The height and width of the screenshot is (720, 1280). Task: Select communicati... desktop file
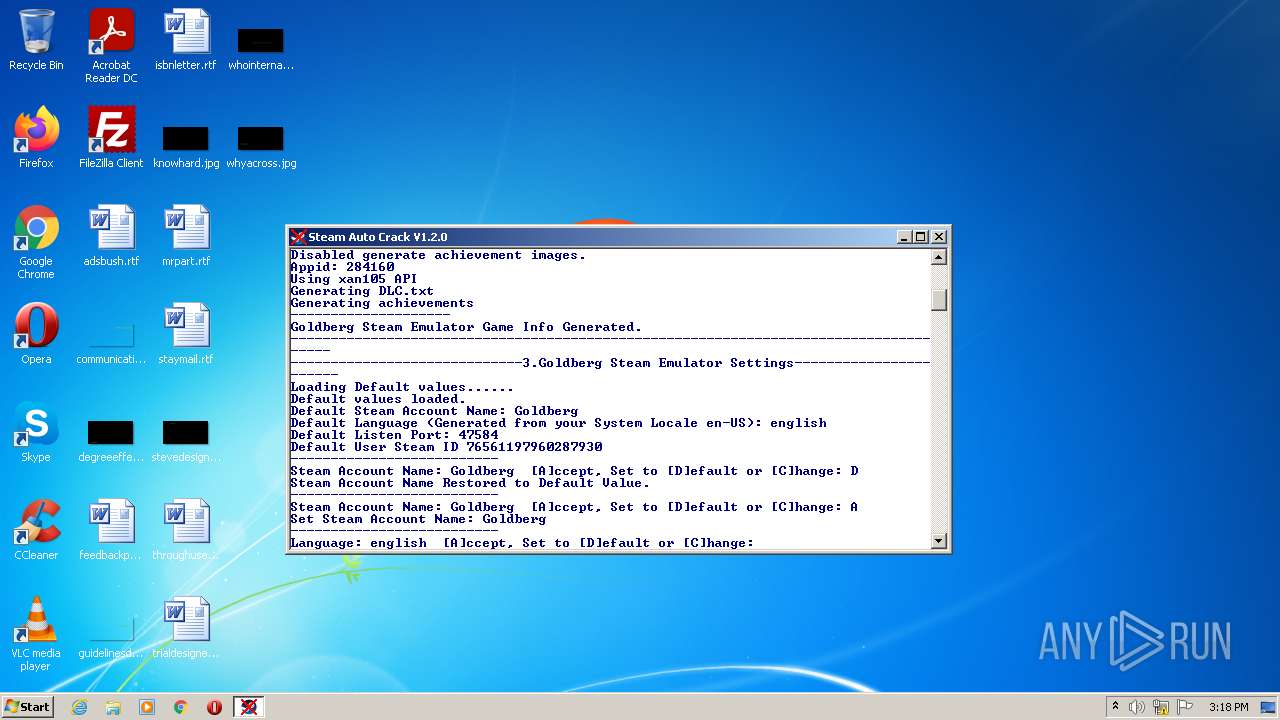(111, 342)
